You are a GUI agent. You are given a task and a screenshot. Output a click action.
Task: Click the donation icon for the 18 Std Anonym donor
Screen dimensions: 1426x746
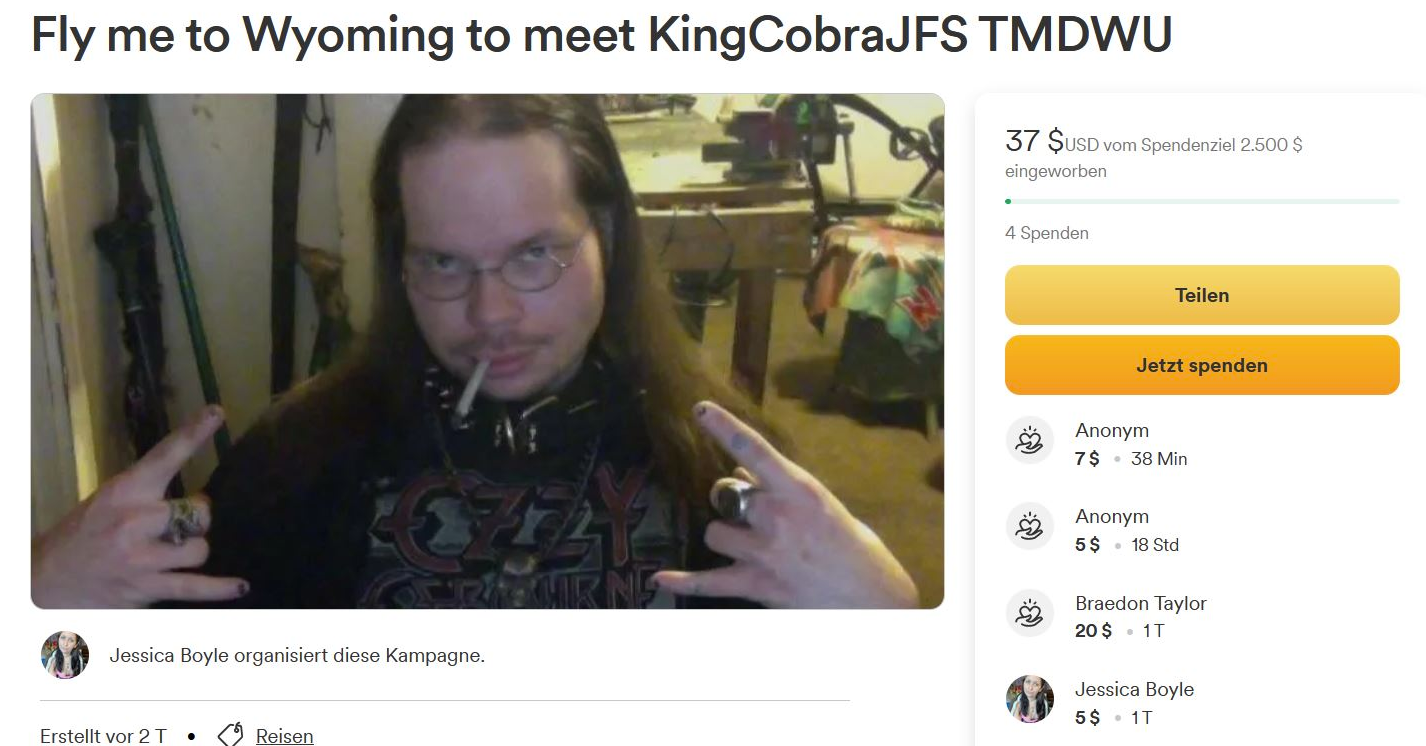(x=1029, y=527)
